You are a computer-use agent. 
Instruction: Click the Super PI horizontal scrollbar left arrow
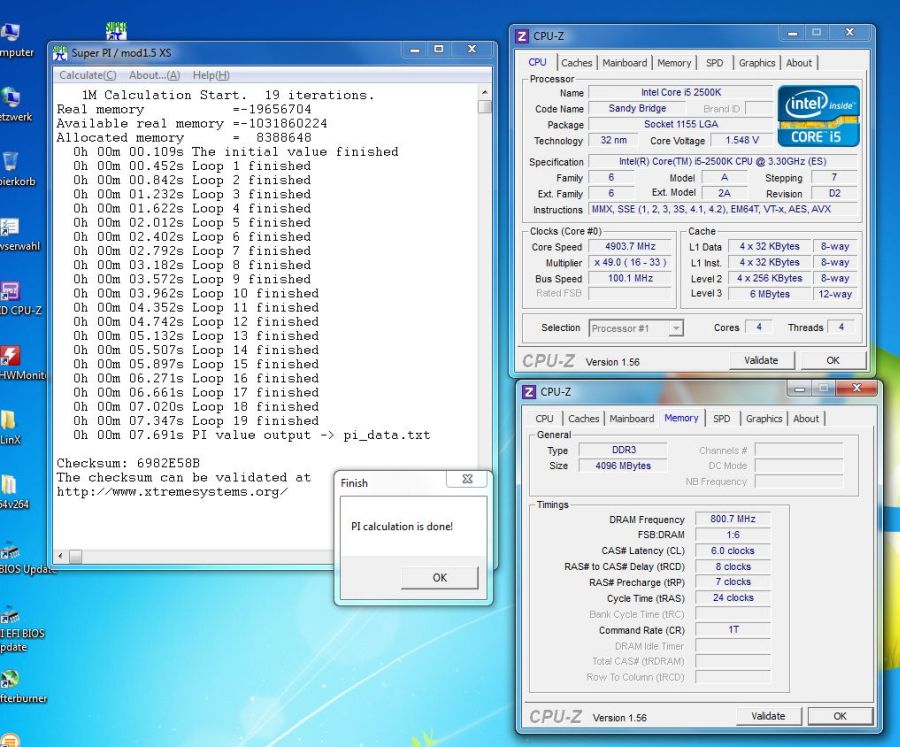pyautogui.click(x=61, y=556)
